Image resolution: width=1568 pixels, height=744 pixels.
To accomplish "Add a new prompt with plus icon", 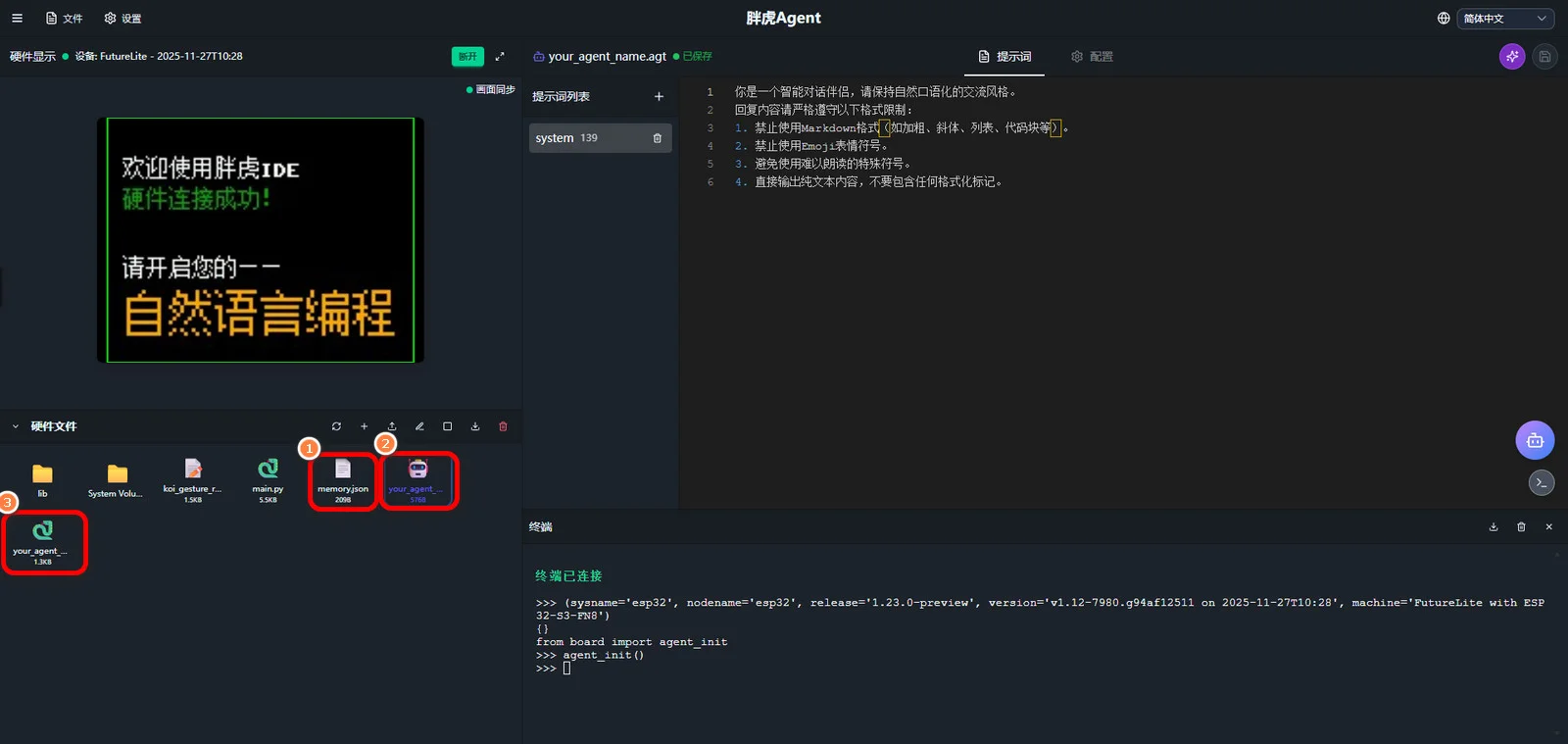I will (659, 96).
